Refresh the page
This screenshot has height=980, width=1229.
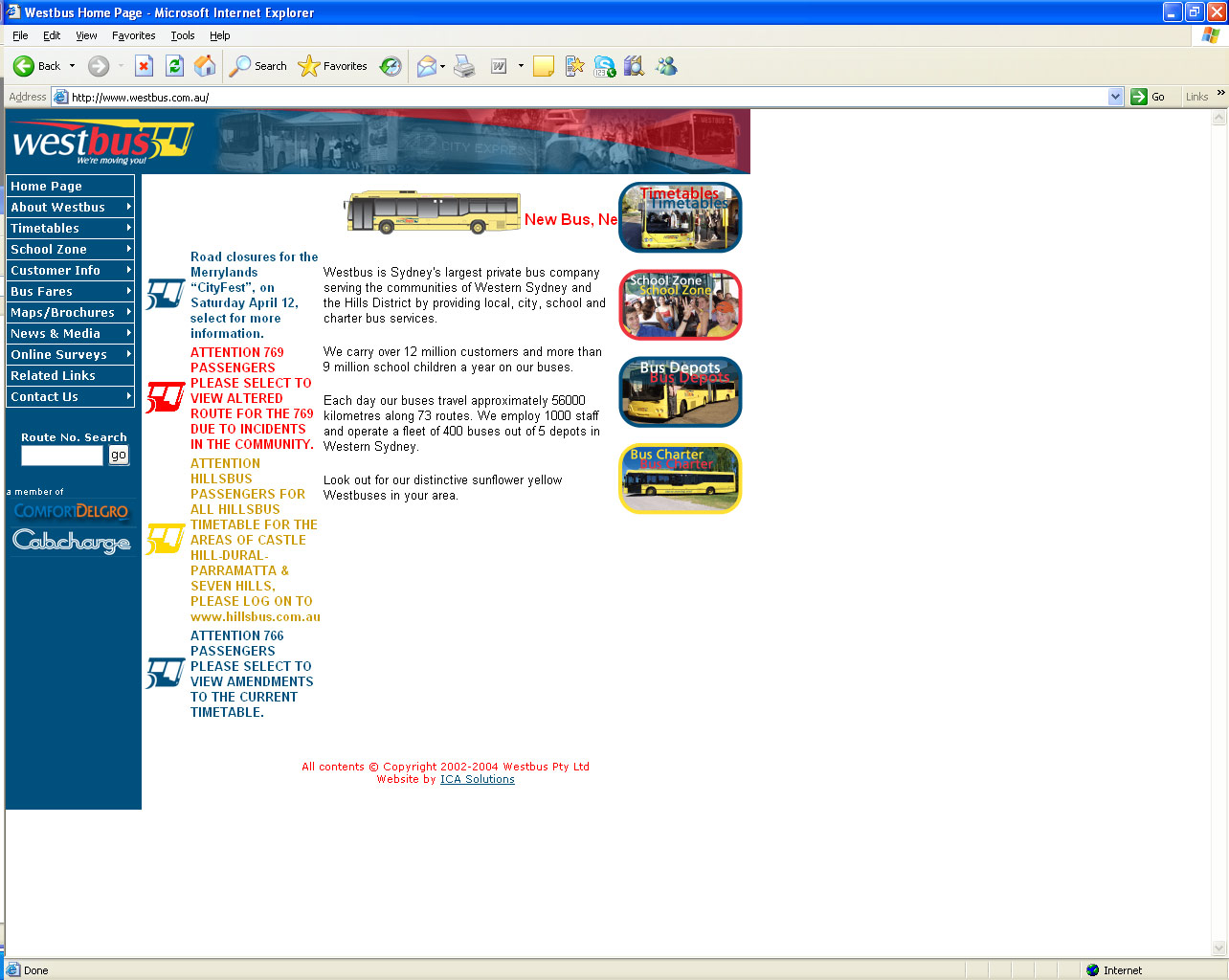pyautogui.click(x=174, y=66)
